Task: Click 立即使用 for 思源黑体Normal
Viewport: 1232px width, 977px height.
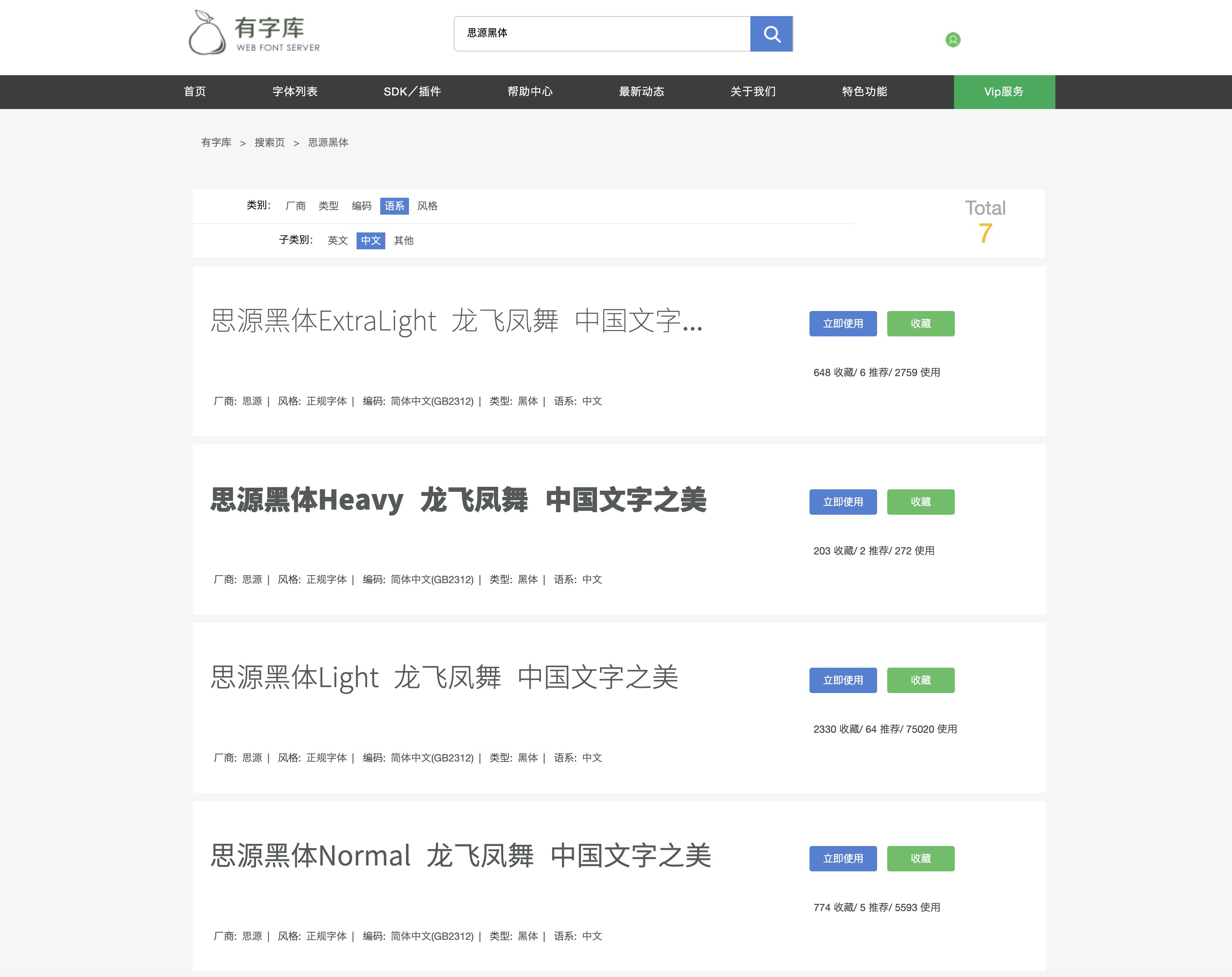Action: coord(843,859)
